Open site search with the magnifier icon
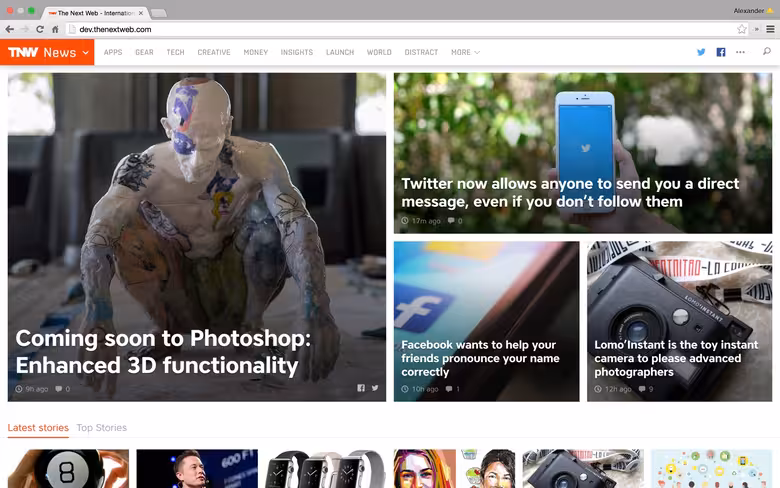This screenshot has height=488, width=780. (767, 51)
